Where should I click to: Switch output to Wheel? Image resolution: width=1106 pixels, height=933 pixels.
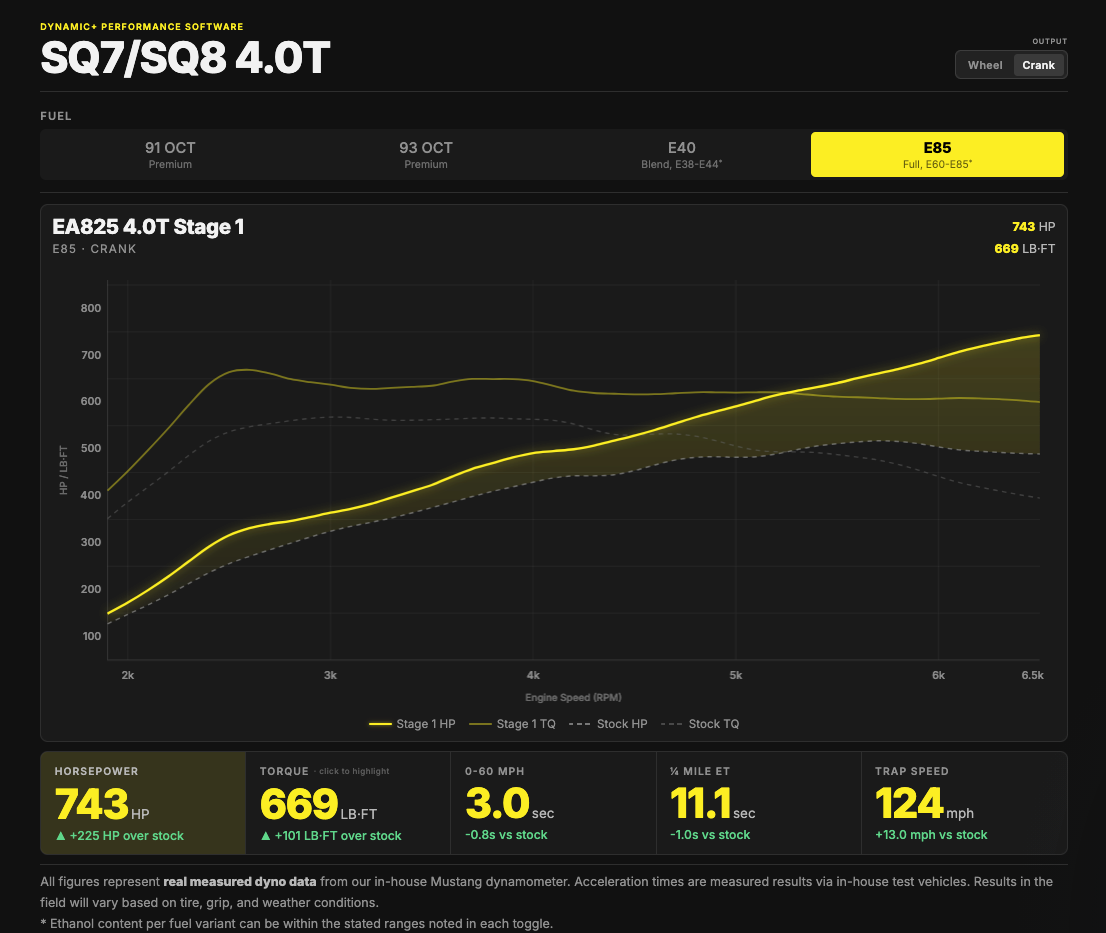tap(985, 65)
